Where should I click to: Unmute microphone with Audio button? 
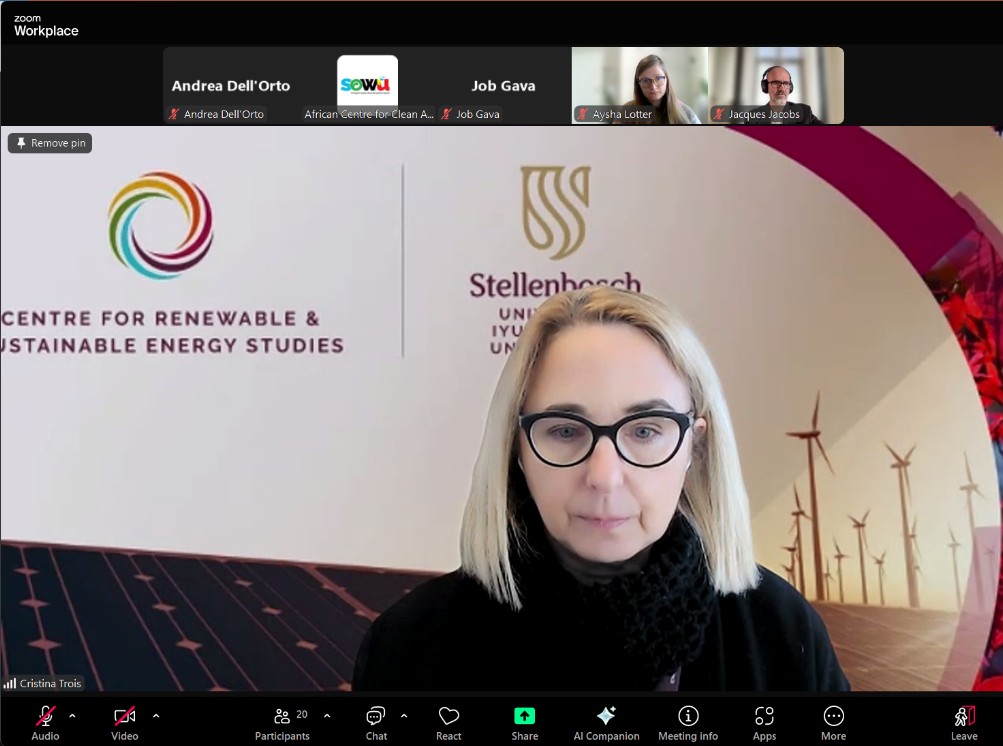coord(45,723)
